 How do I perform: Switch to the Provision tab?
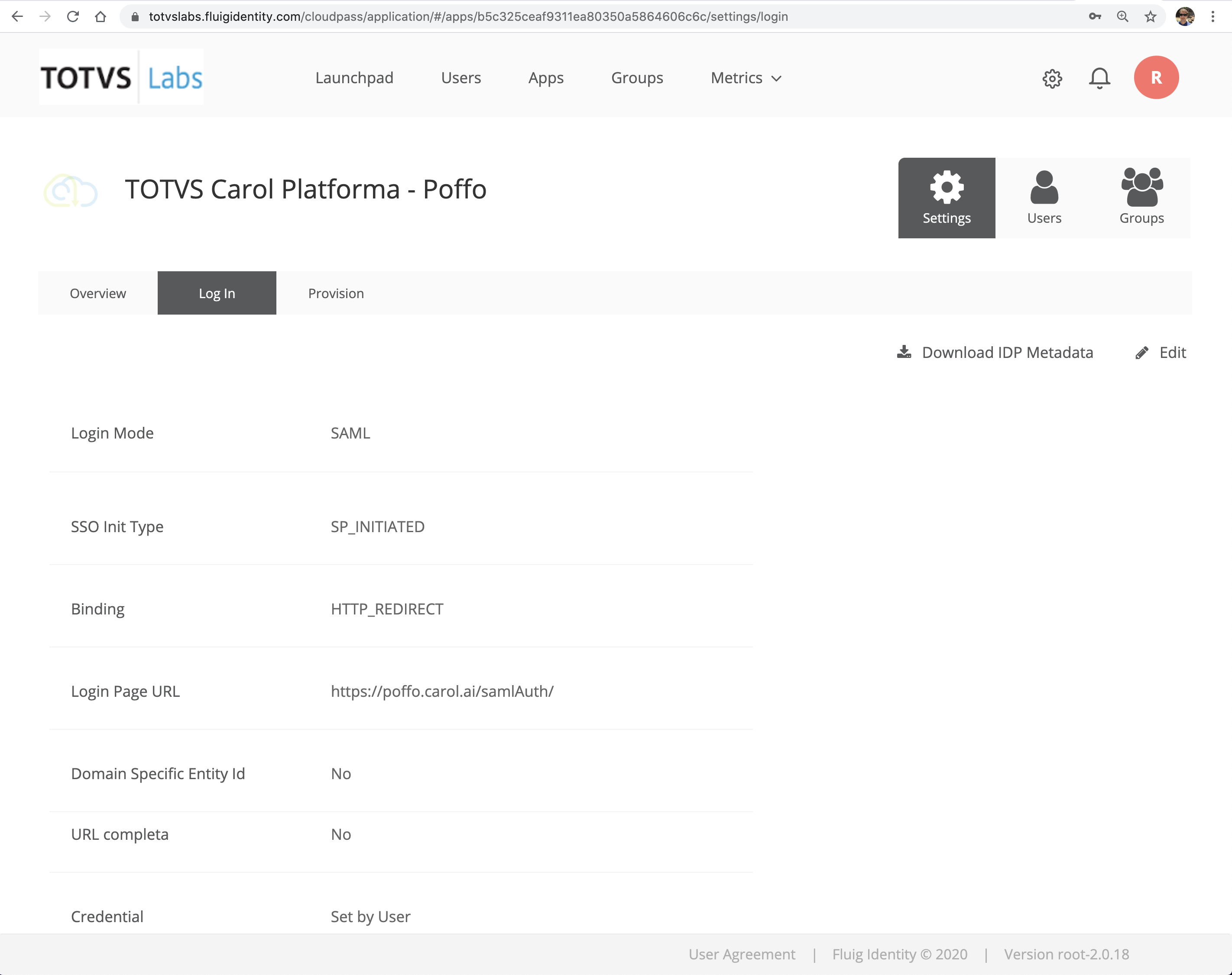[336, 293]
